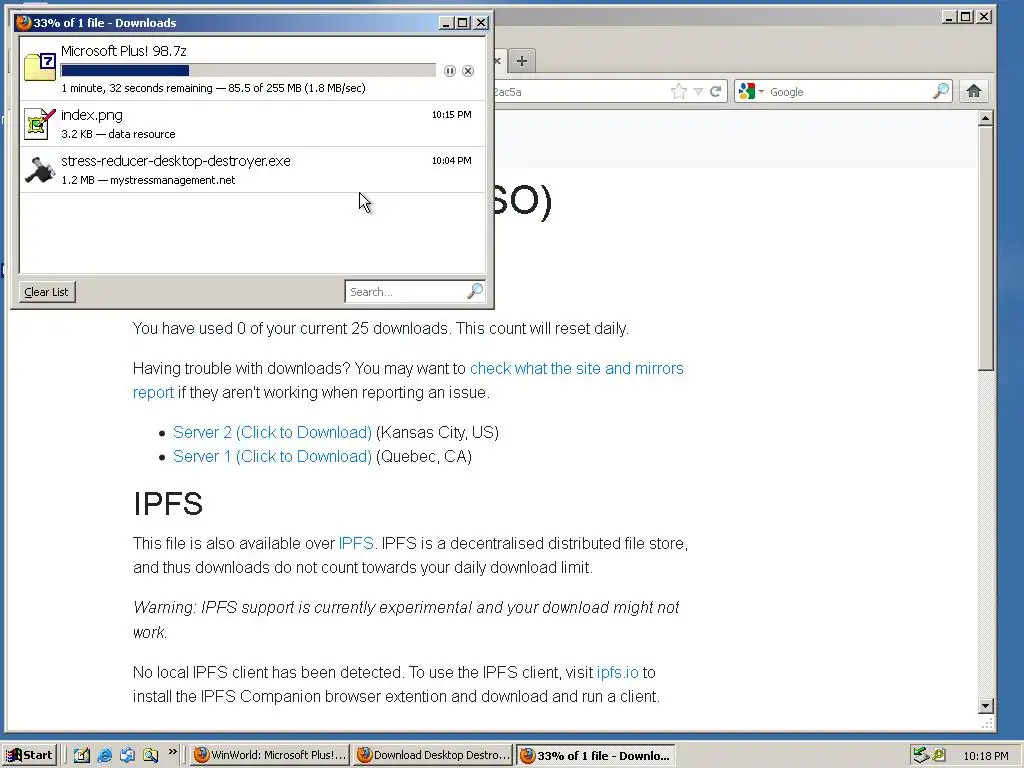Image resolution: width=1024 pixels, height=768 pixels.
Task: Switch to WinWorld: Microsoft Plus! taskbar window
Action: 270,755
